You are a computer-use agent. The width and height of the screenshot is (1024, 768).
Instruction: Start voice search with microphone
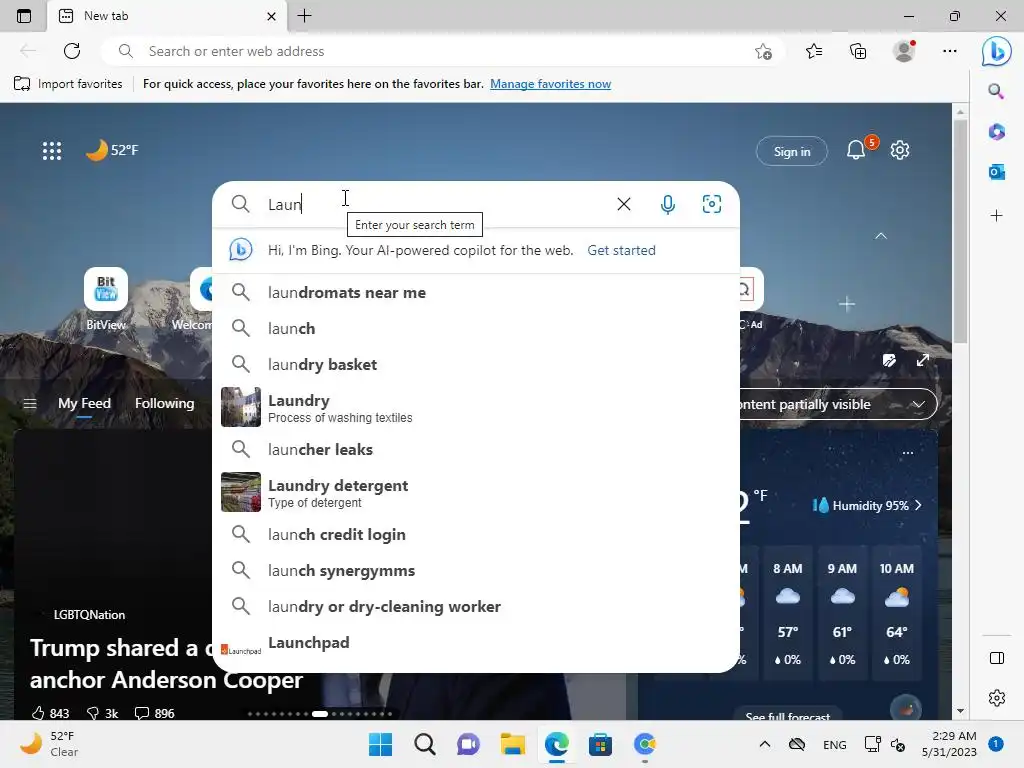[x=667, y=204]
